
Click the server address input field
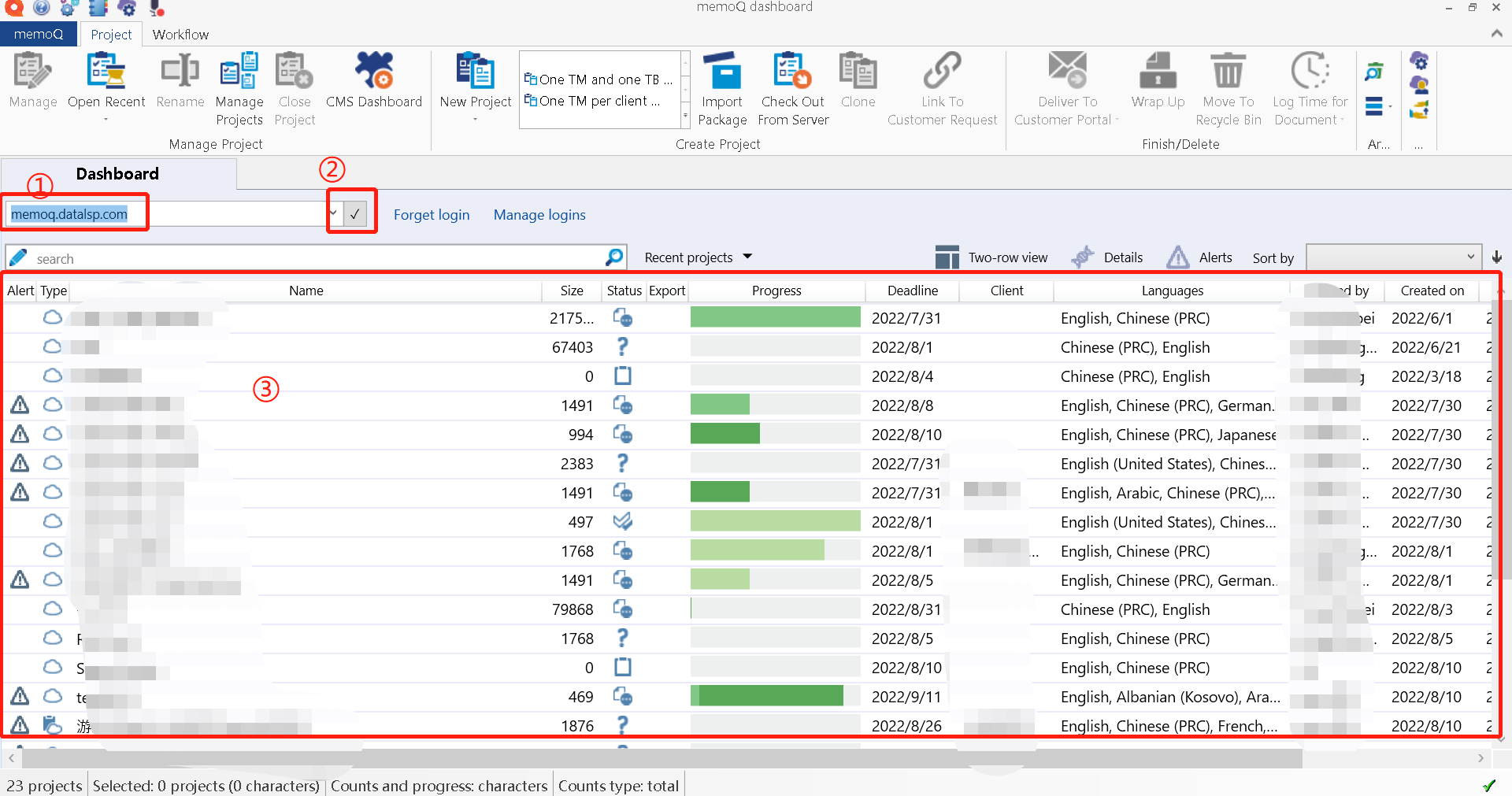point(165,214)
